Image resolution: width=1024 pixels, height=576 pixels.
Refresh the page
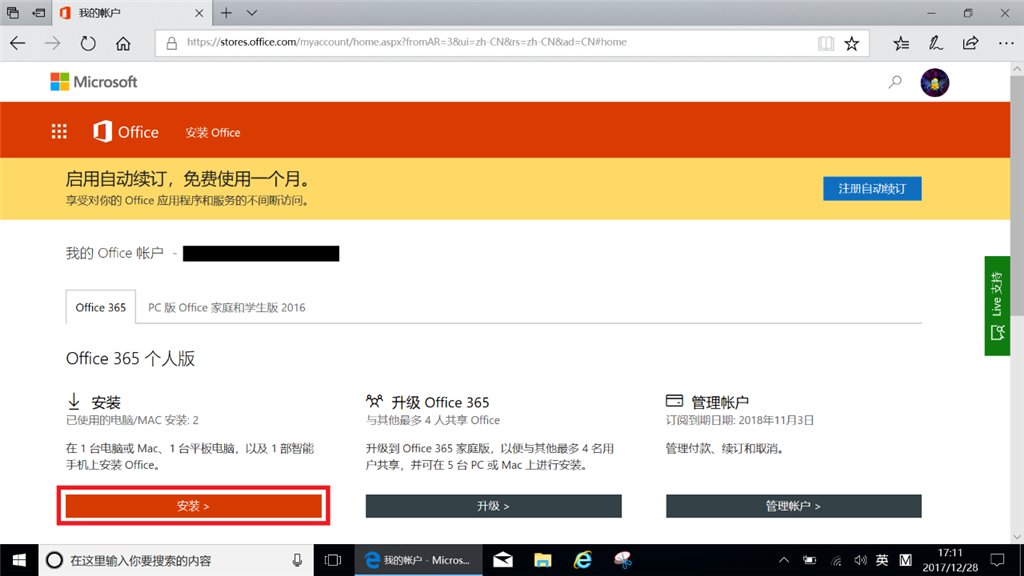(x=88, y=43)
